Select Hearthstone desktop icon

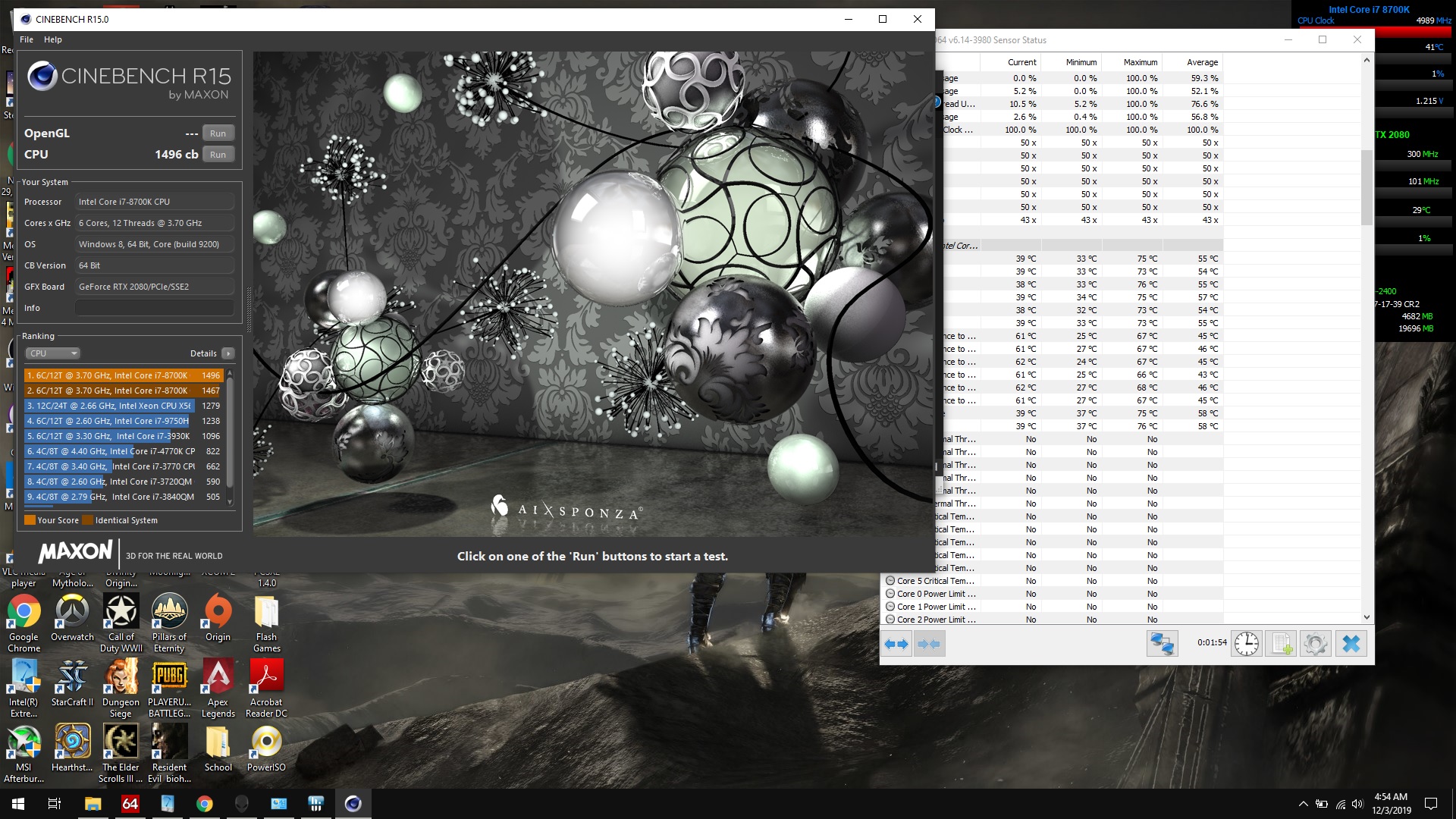(73, 748)
